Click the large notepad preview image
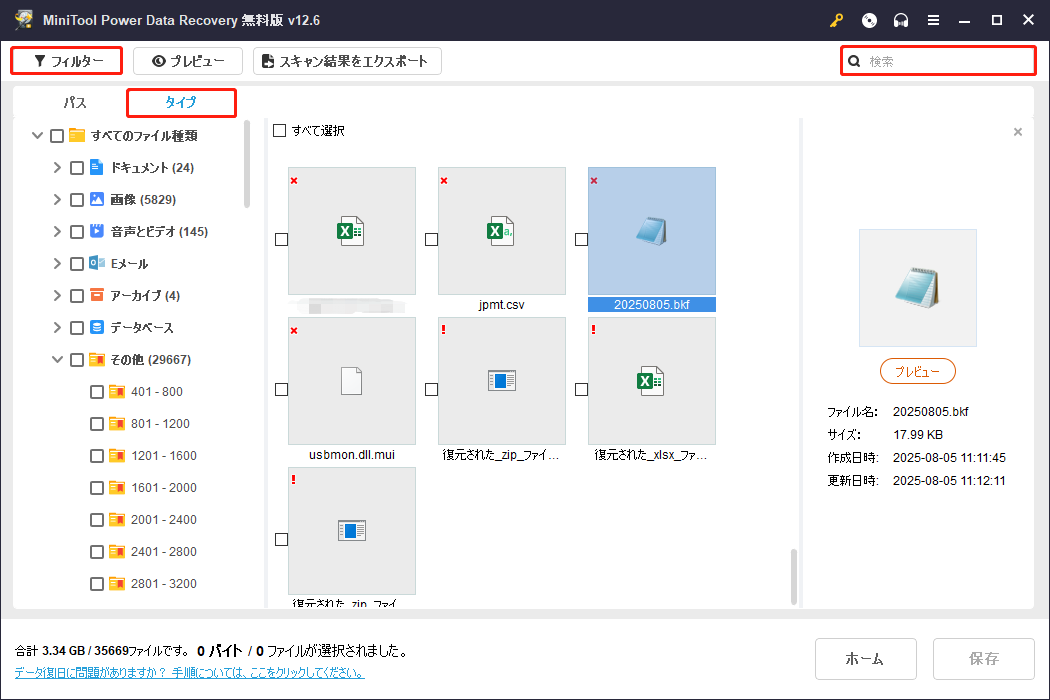Image resolution: width=1050 pixels, height=700 pixels. (917, 288)
